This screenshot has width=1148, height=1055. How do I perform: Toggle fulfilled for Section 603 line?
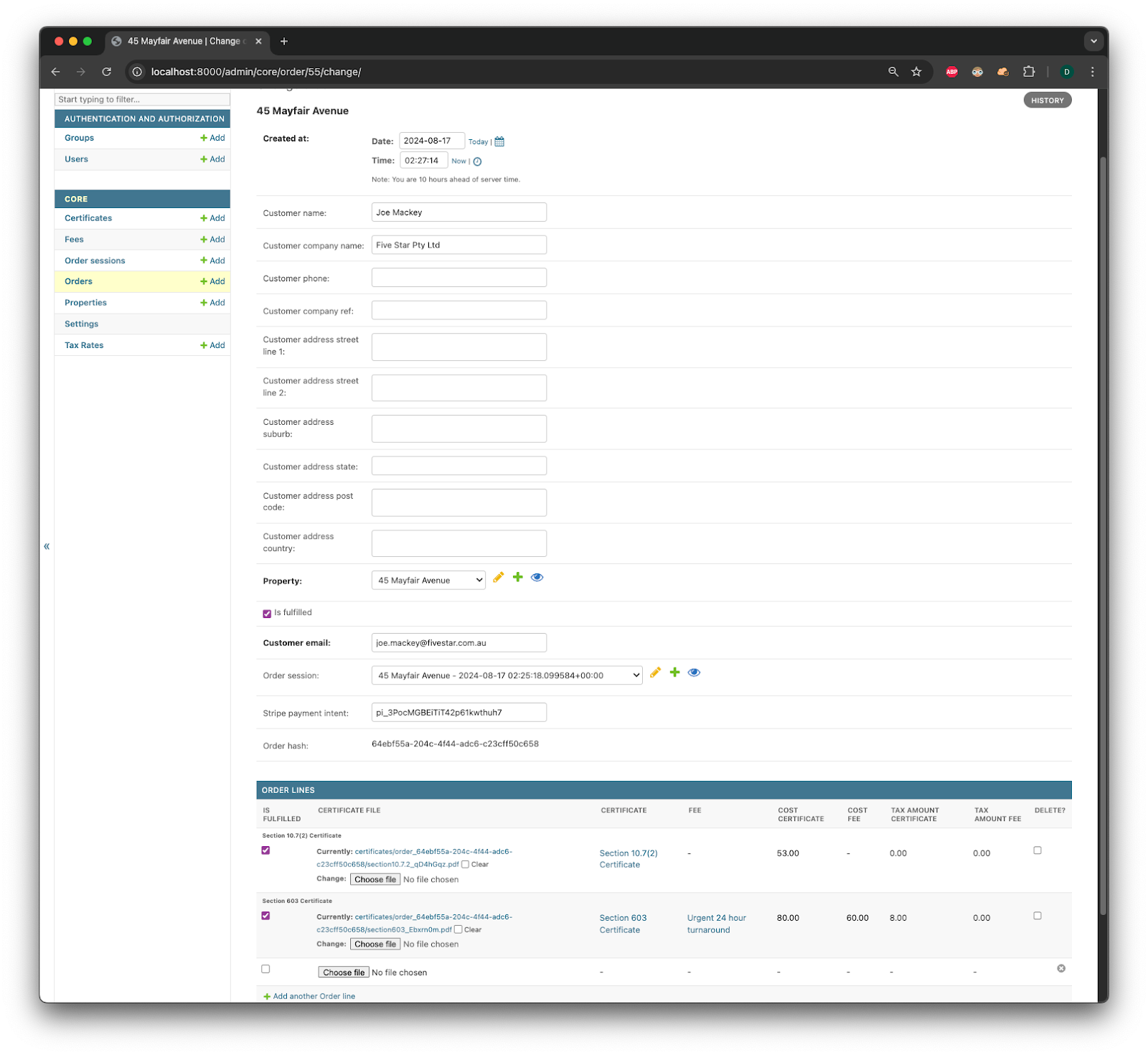click(x=265, y=916)
